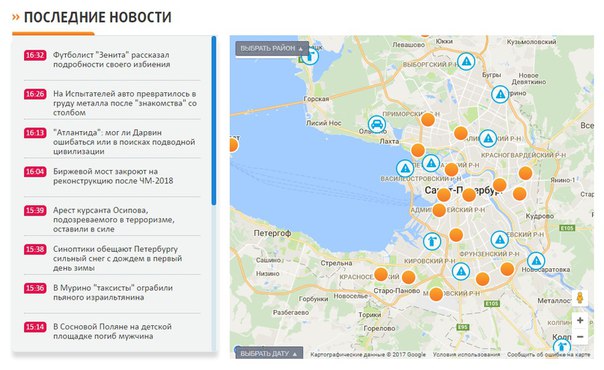Open news Синоптики обещают Петербургу сильный снег
The height and width of the screenshot is (370, 604).
pyautogui.click(x=117, y=258)
